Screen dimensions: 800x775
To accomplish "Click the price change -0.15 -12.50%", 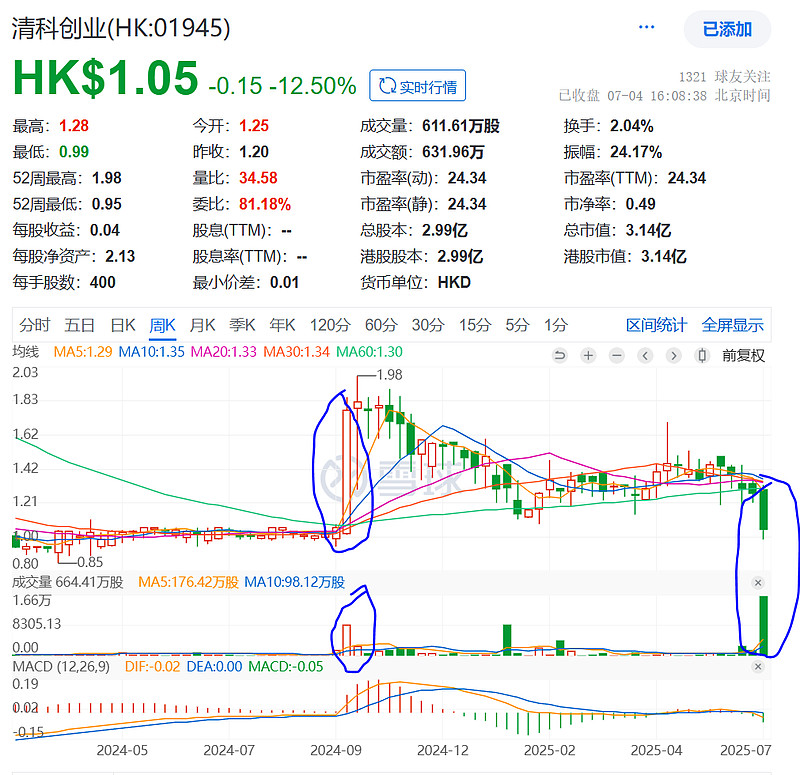I will pyautogui.click(x=282, y=86).
